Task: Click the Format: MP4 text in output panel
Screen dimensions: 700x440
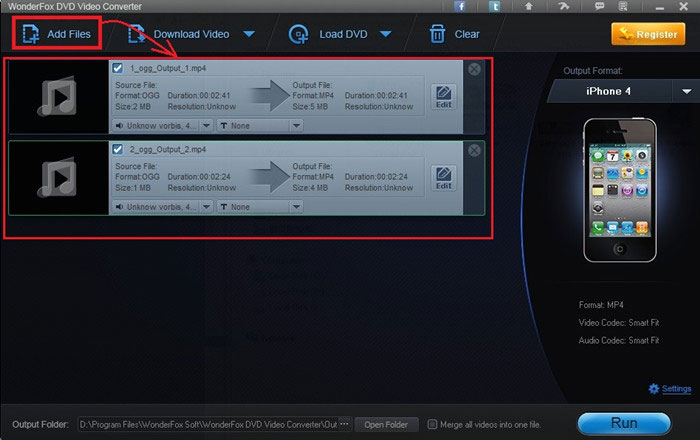Action: 601,305
